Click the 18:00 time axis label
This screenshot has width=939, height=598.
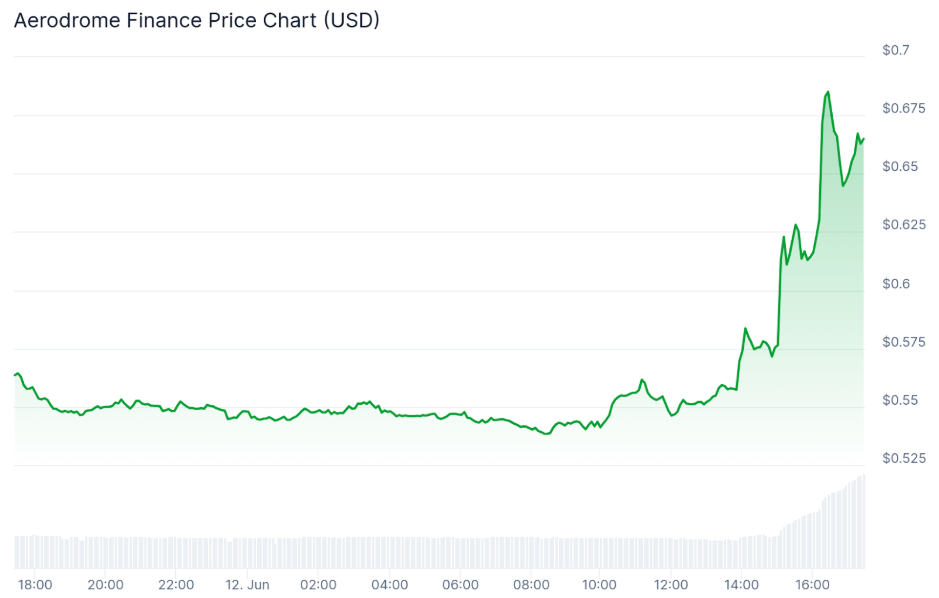35,585
